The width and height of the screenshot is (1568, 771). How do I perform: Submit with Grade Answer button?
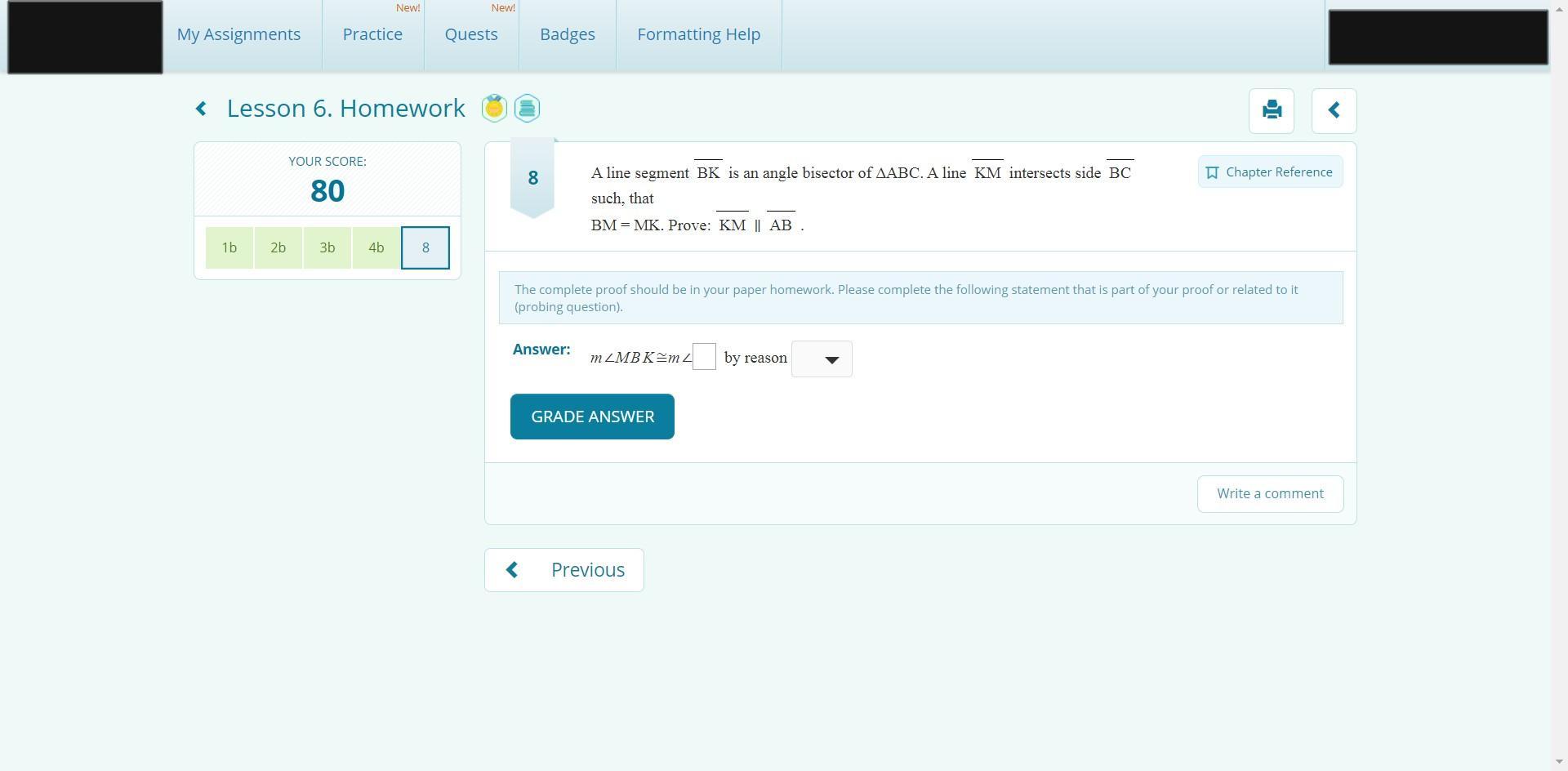[x=592, y=417]
